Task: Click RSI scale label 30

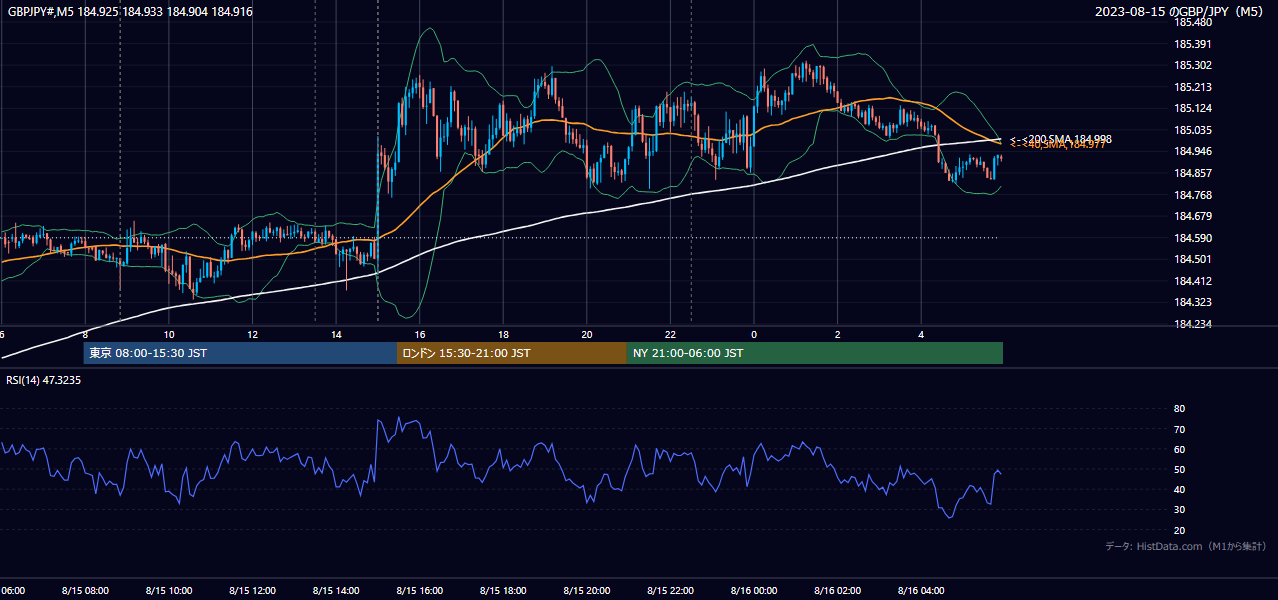Action: 1179,510
